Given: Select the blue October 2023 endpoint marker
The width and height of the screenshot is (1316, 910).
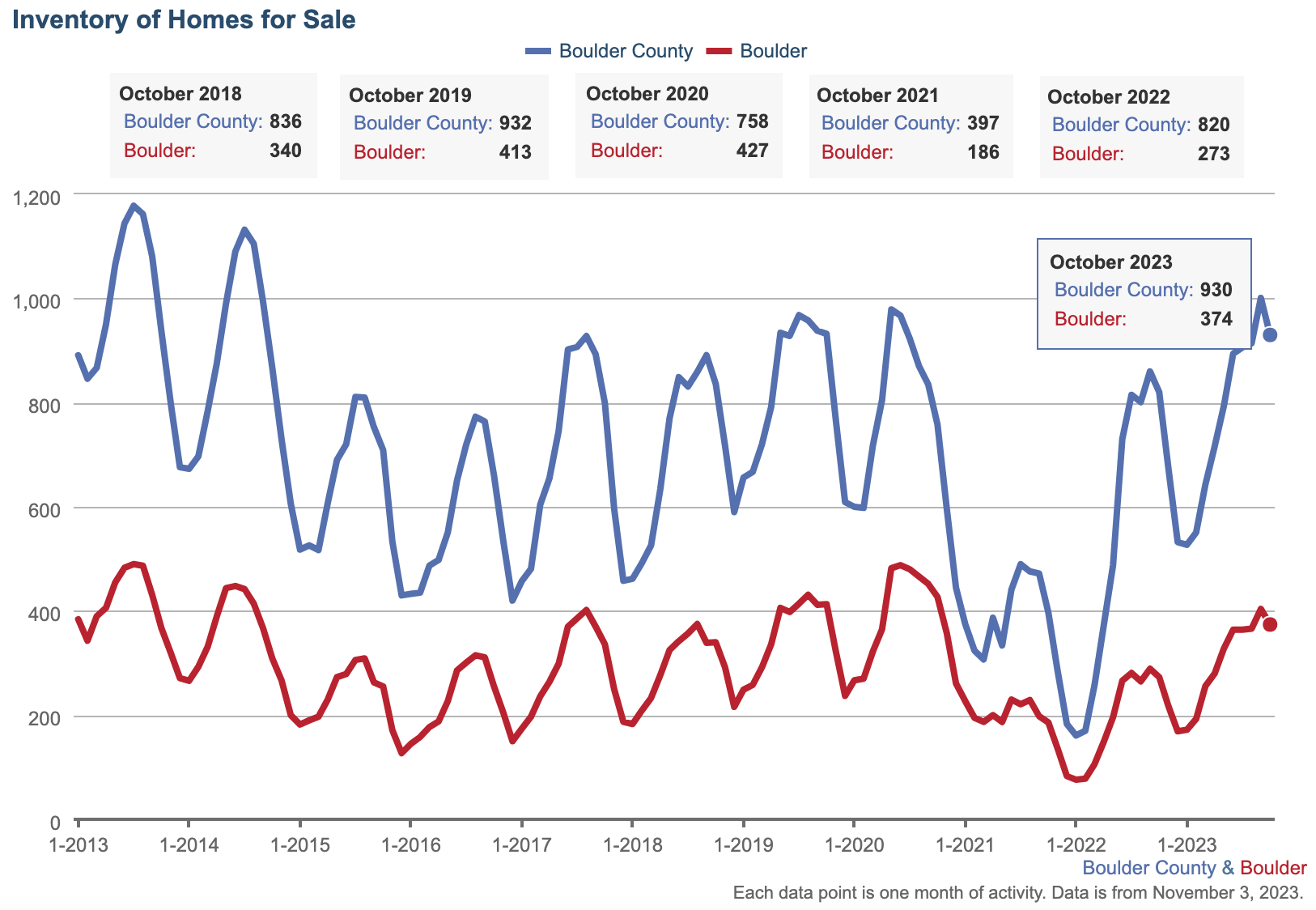Looking at the screenshot, I should [x=1271, y=334].
